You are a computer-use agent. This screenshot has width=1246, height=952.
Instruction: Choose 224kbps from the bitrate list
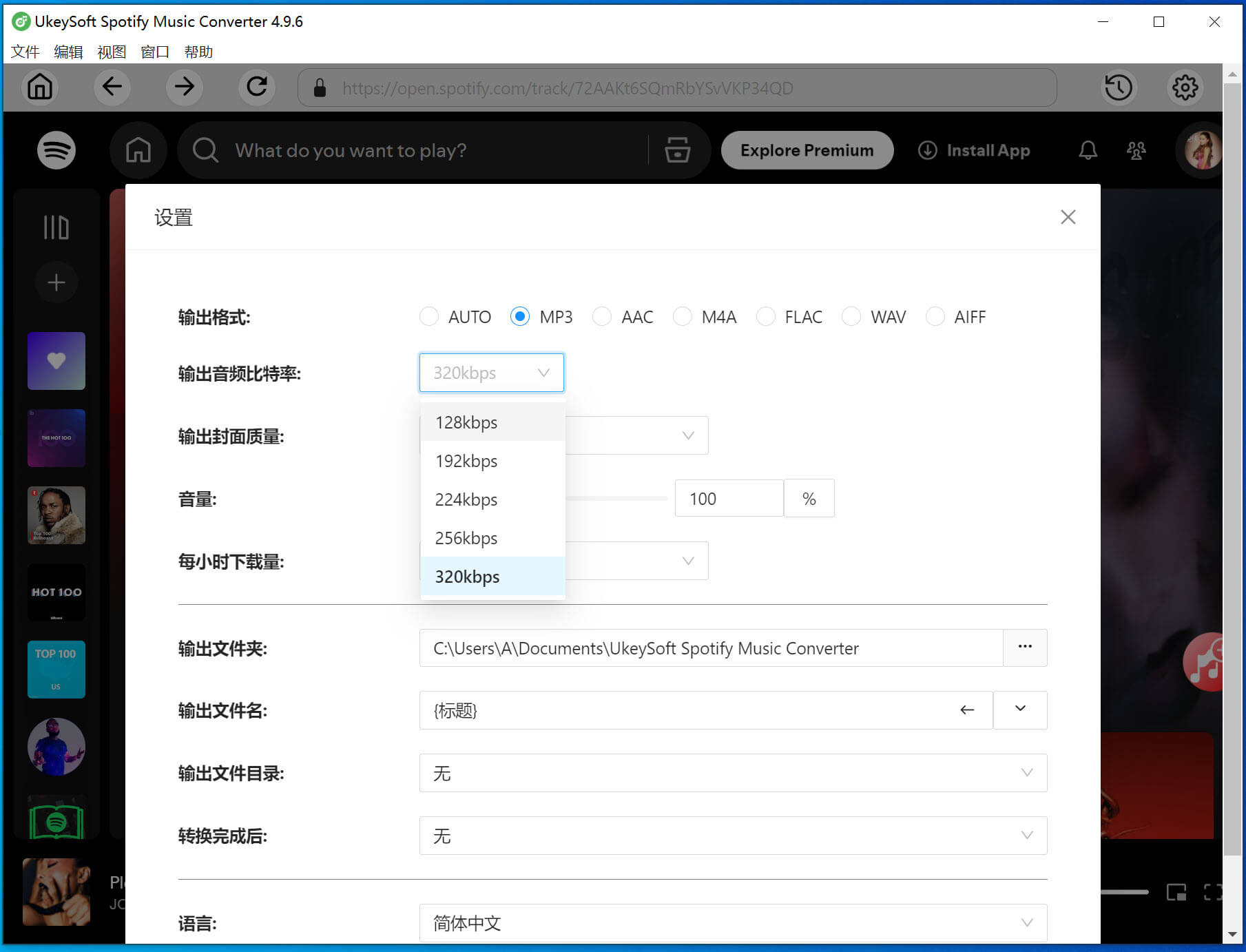point(493,499)
